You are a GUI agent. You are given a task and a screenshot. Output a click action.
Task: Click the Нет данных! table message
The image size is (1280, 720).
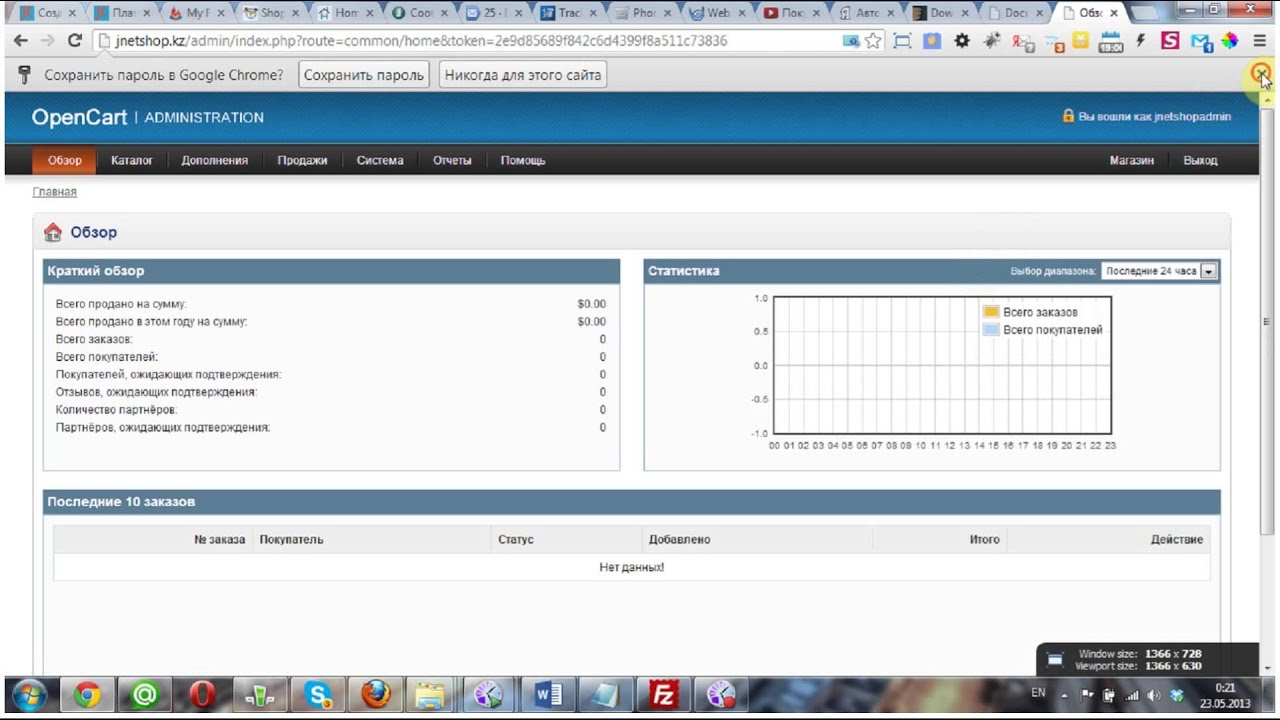point(631,567)
